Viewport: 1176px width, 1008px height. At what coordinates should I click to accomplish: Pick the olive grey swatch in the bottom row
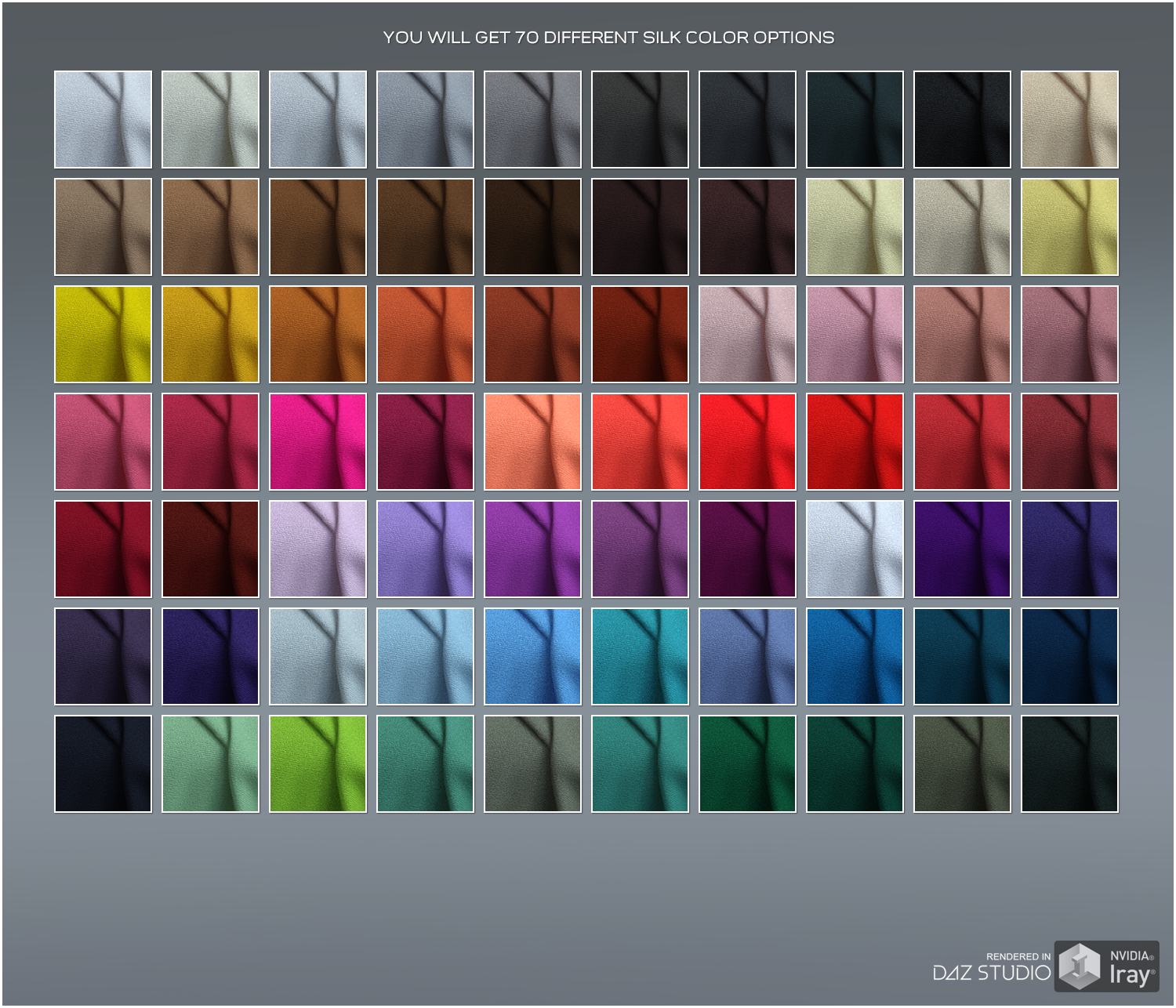point(962,763)
